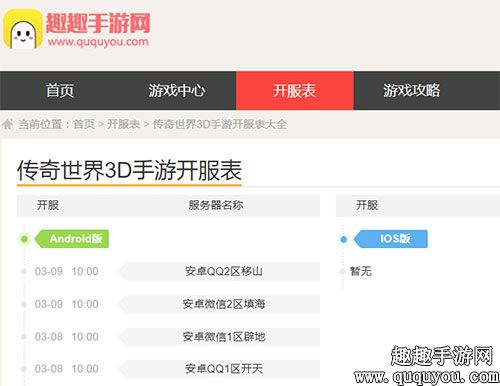Click the 03-09 10:00 time for 安卓QQ2区移山
500x386 pixels.
tap(67, 271)
